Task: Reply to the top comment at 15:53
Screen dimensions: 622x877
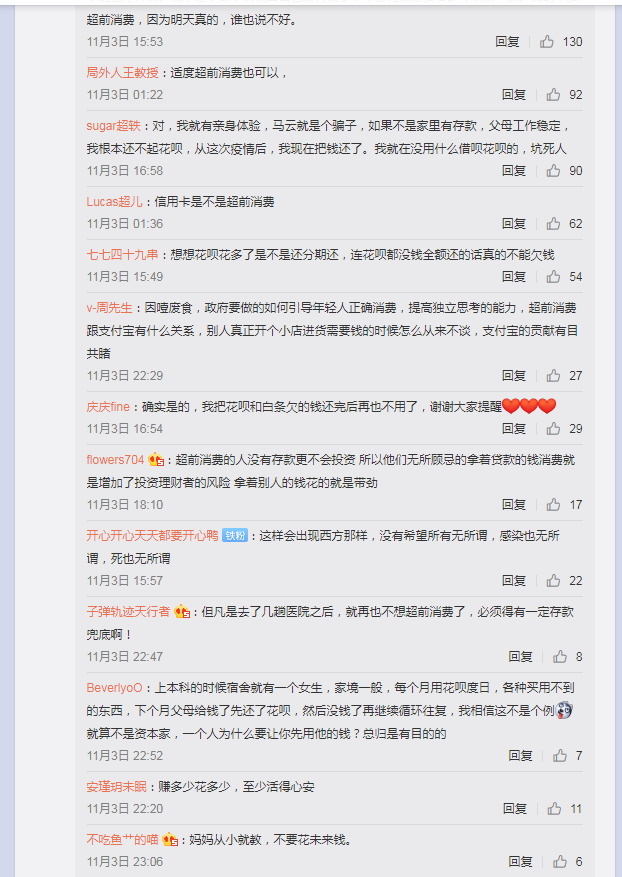Action: 507,41
